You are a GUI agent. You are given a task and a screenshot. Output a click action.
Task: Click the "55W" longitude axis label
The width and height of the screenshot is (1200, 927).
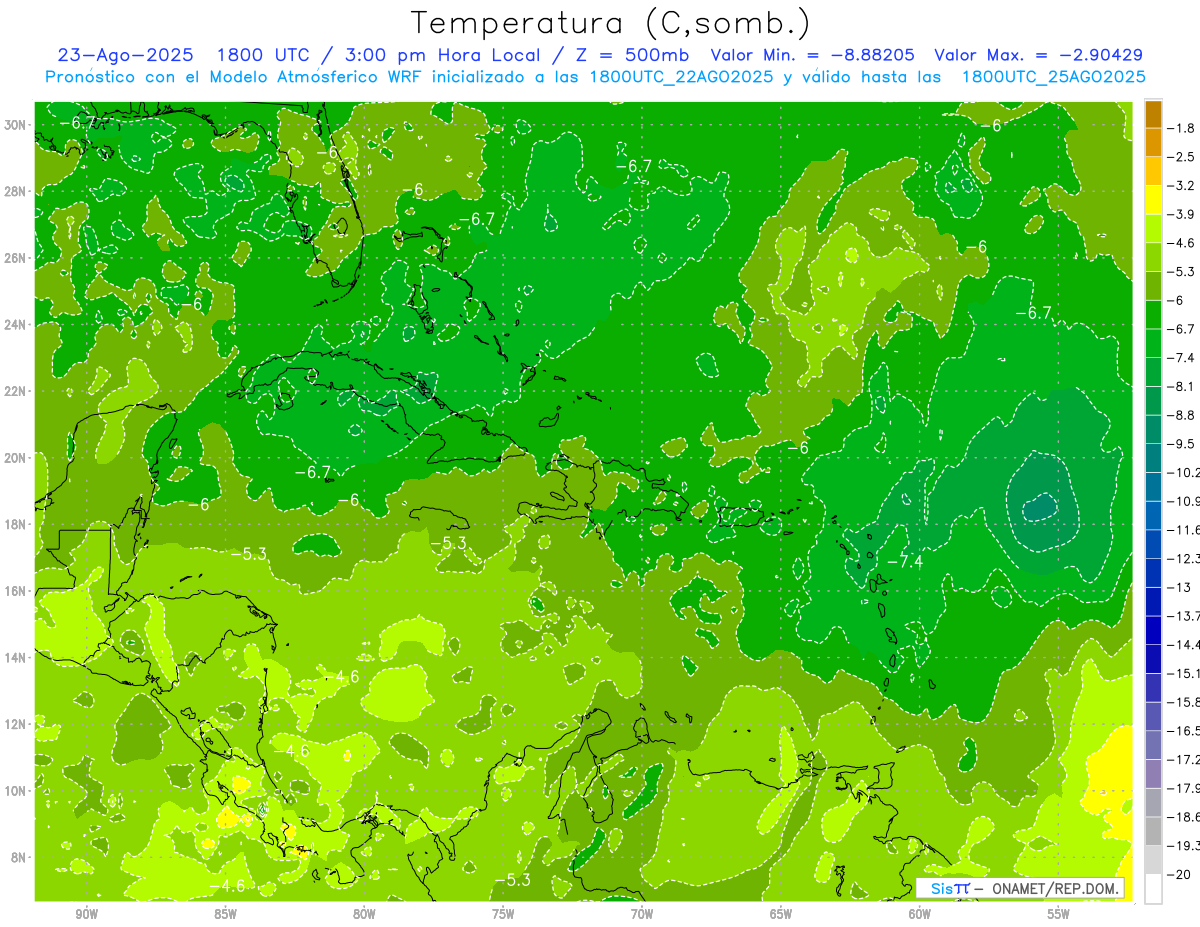click(x=1059, y=914)
